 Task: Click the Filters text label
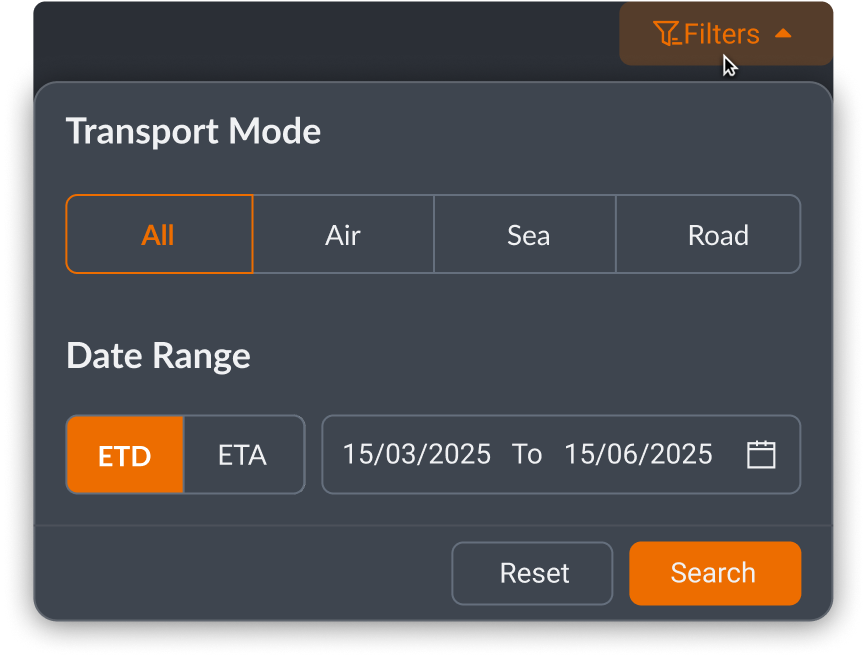coord(722,34)
